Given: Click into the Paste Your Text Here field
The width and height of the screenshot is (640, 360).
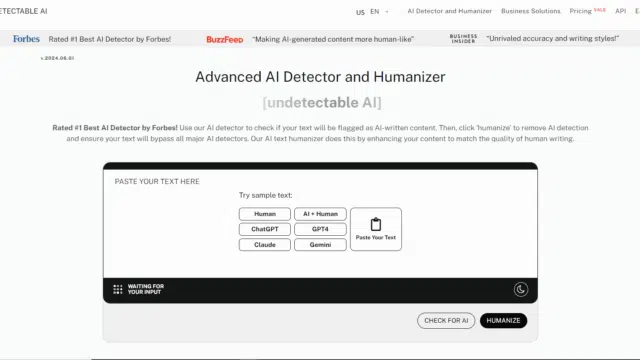Looking at the screenshot, I should pyautogui.click(x=320, y=224).
